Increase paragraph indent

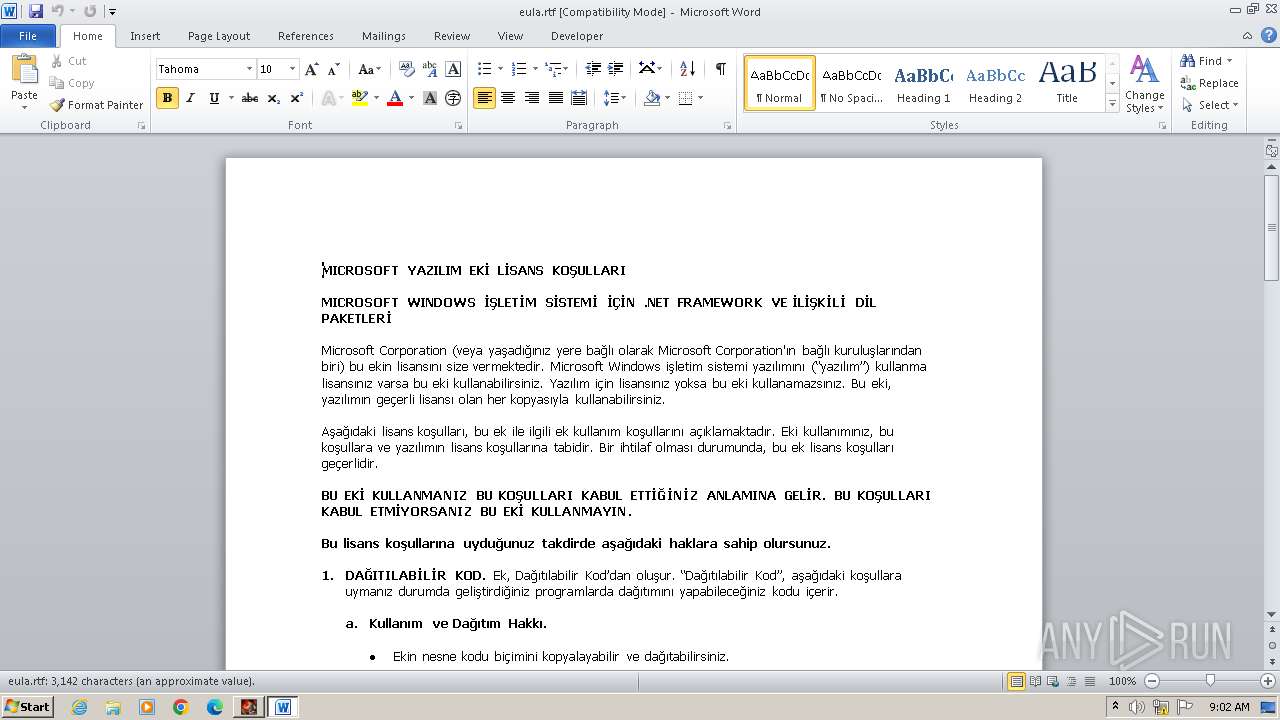tap(616, 69)
